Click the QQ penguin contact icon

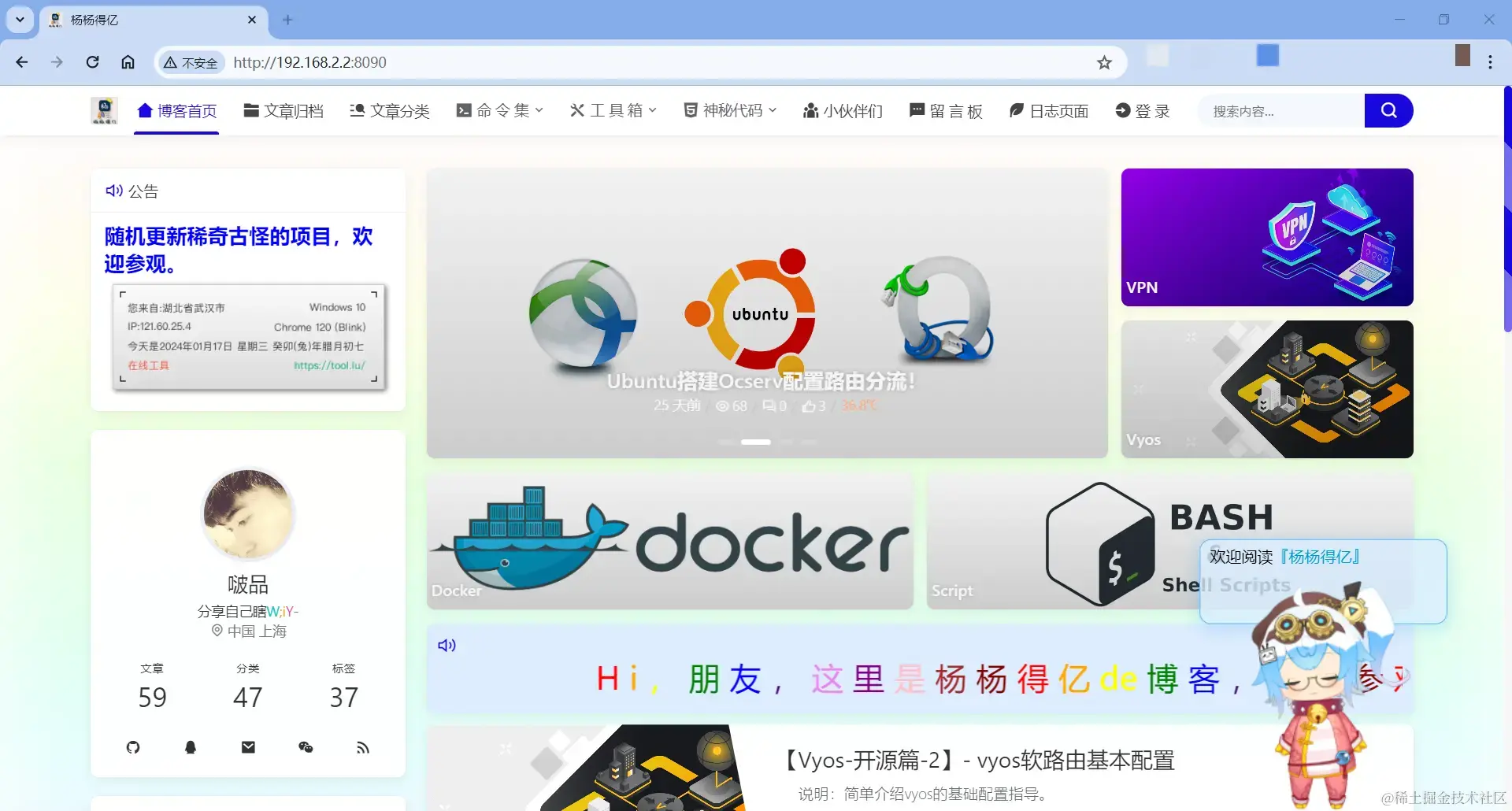tap(191, 747)
